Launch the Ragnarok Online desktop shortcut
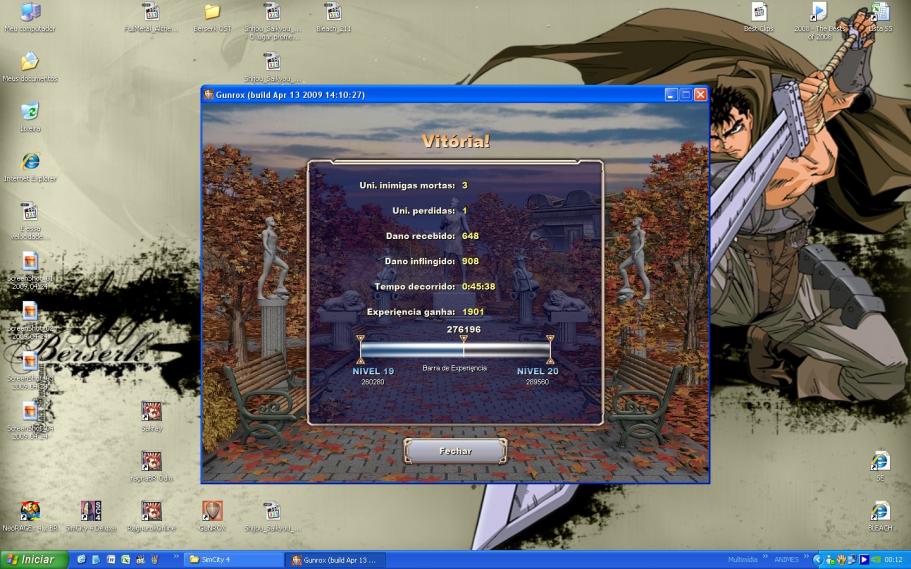 click(151, 511)
